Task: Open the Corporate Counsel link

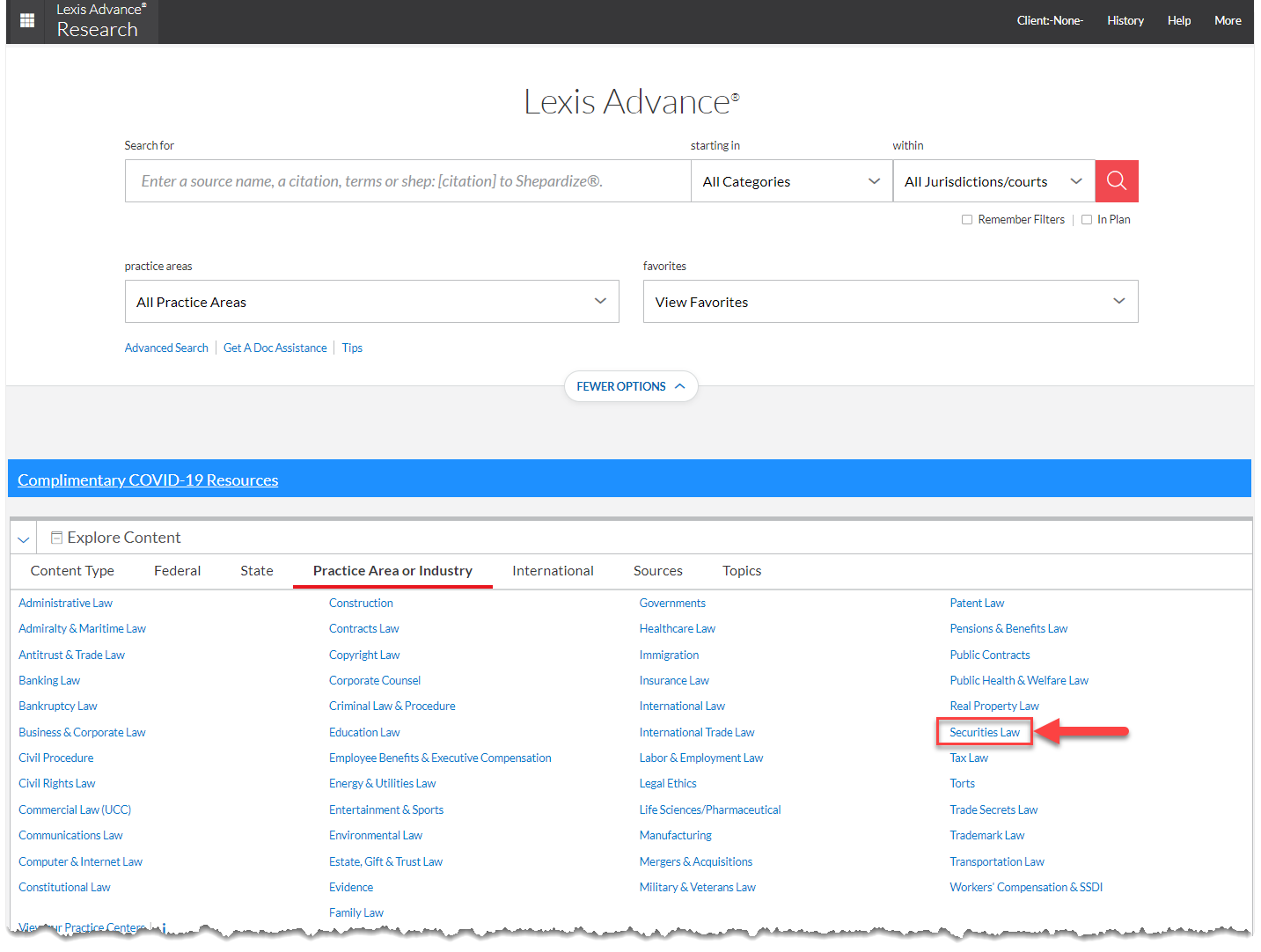Action: pyautogui.click(x=375, y=680)
